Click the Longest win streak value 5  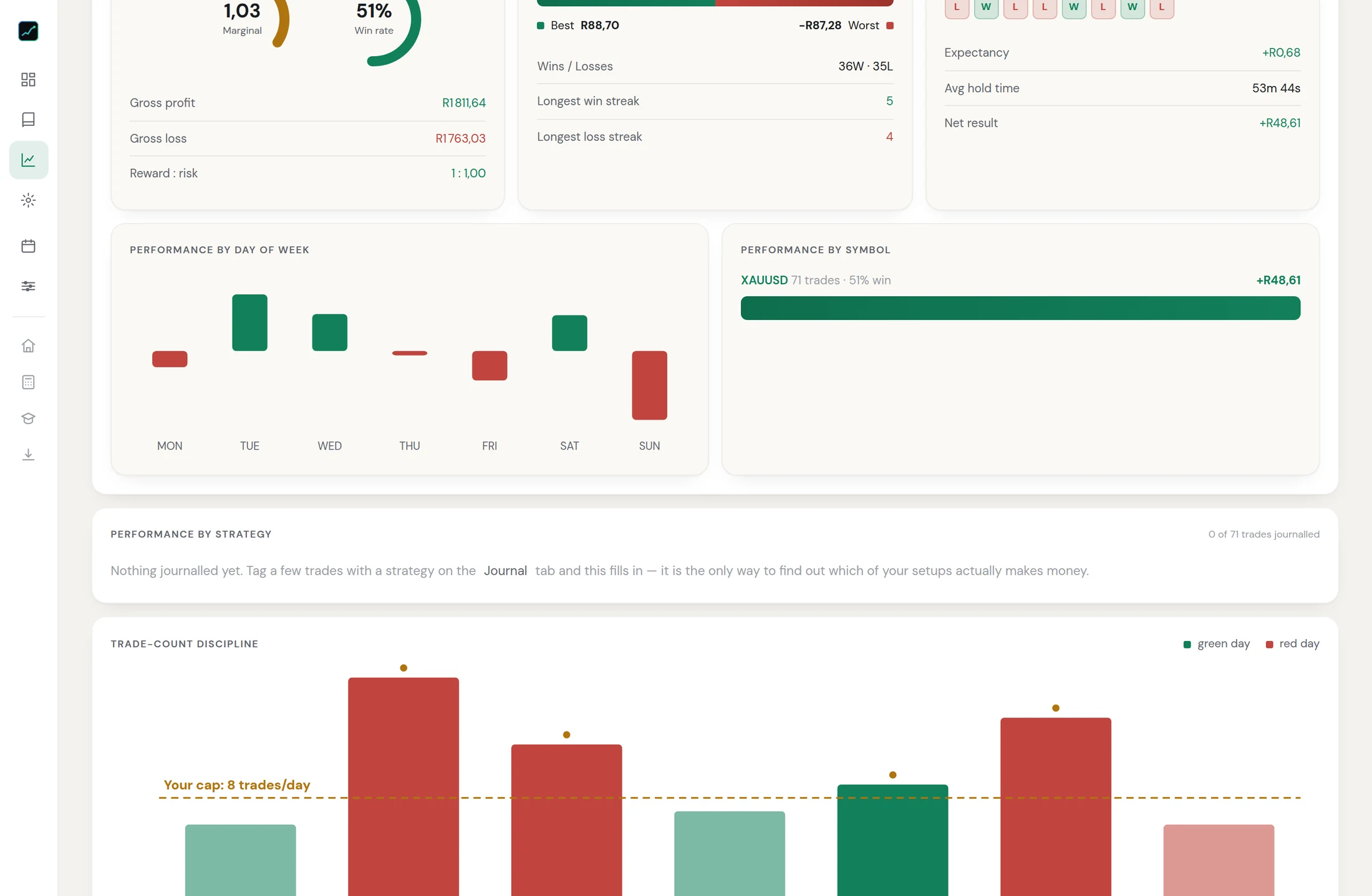[x=889, y=101]
